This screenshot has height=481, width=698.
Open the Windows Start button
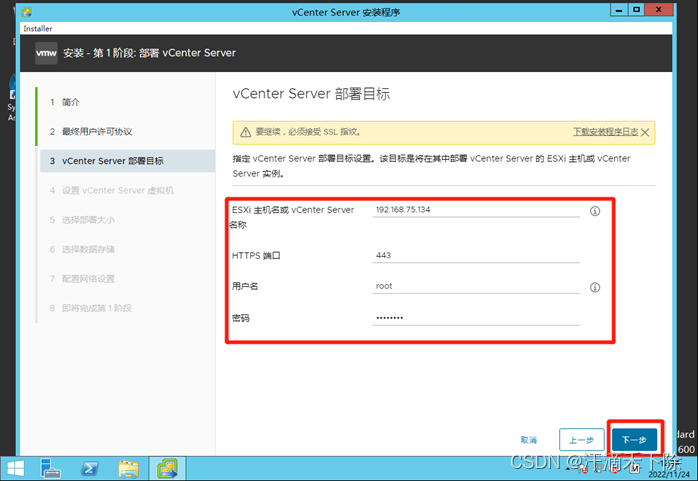tap(16, 469)
